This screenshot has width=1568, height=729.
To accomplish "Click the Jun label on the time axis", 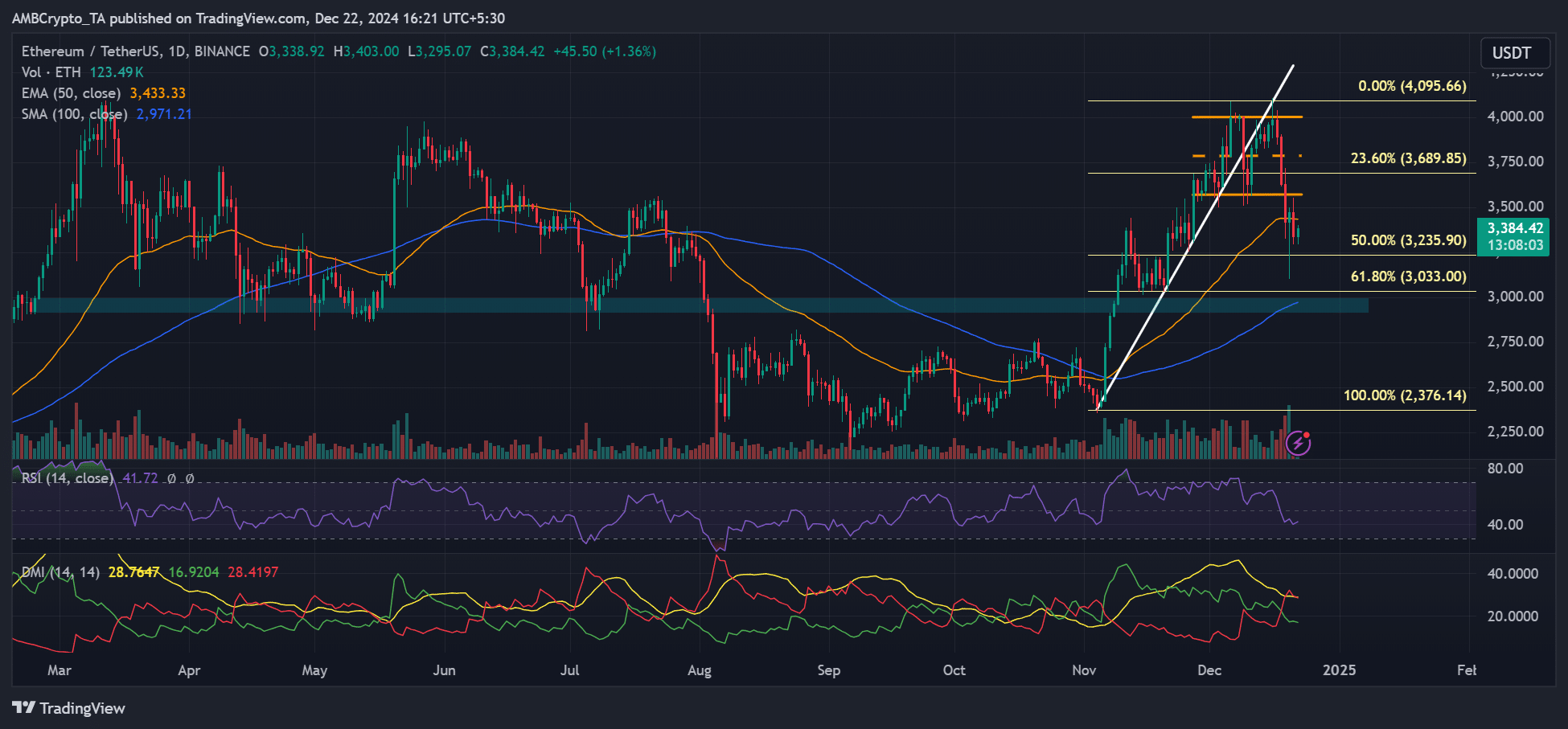I will 444,670.
